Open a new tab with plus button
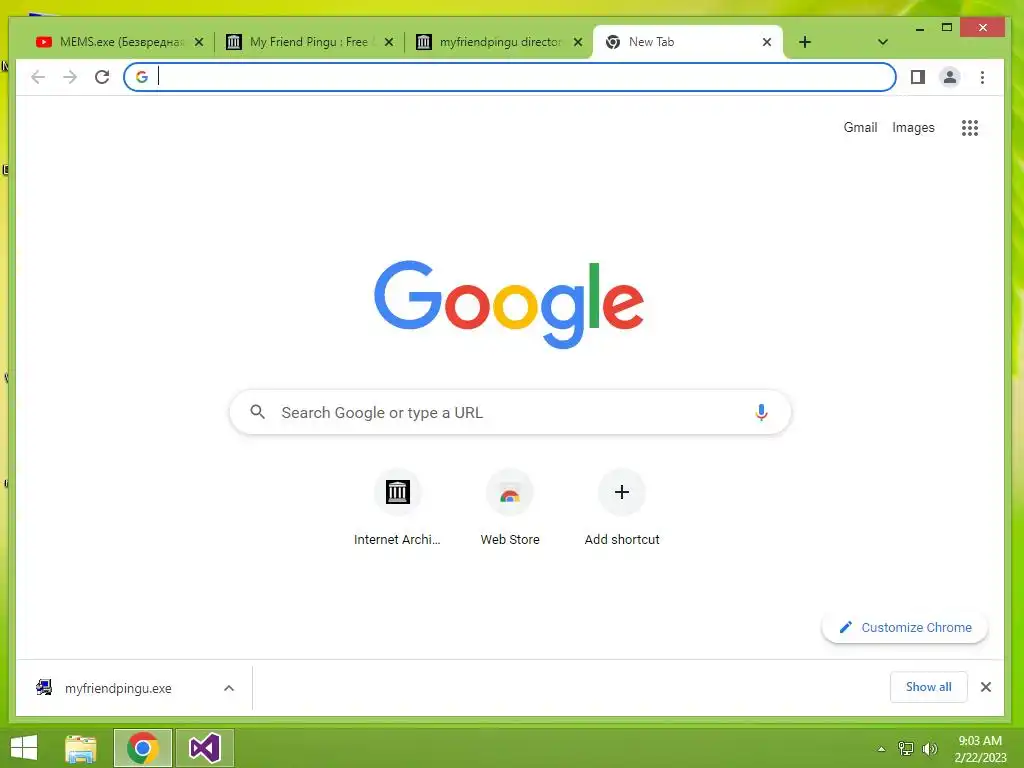The width and height of the screenshot is (1024, 768). coord(805,42)
